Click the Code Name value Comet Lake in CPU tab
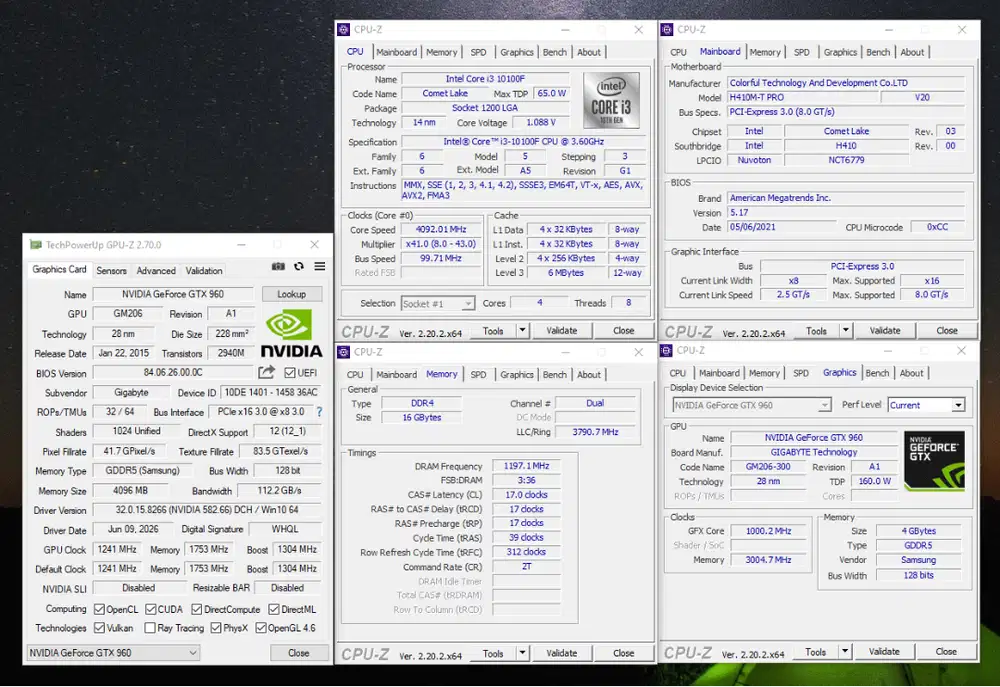Screen dimensions: 1000x687 [445, 93]
